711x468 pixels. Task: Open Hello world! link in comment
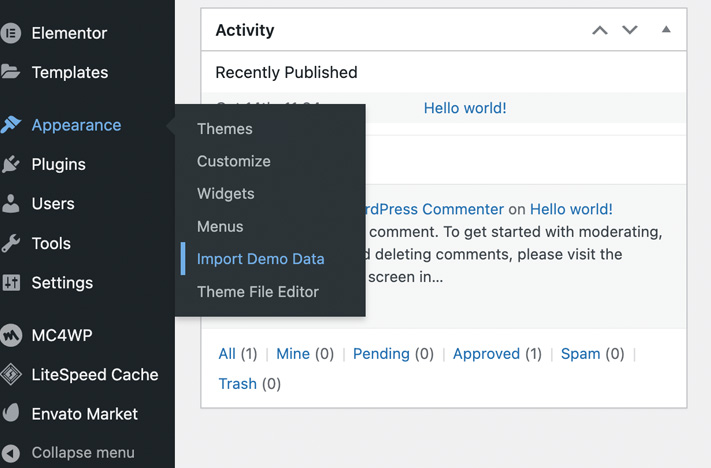click(x=571, y=209)
